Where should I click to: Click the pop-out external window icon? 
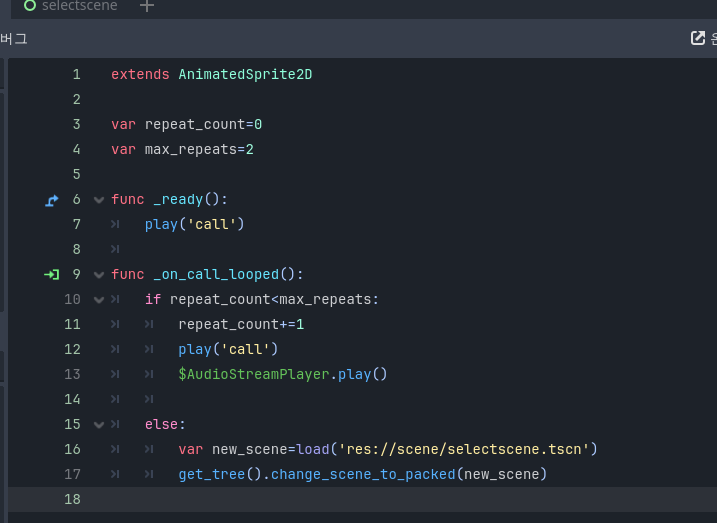coord(698,38)
